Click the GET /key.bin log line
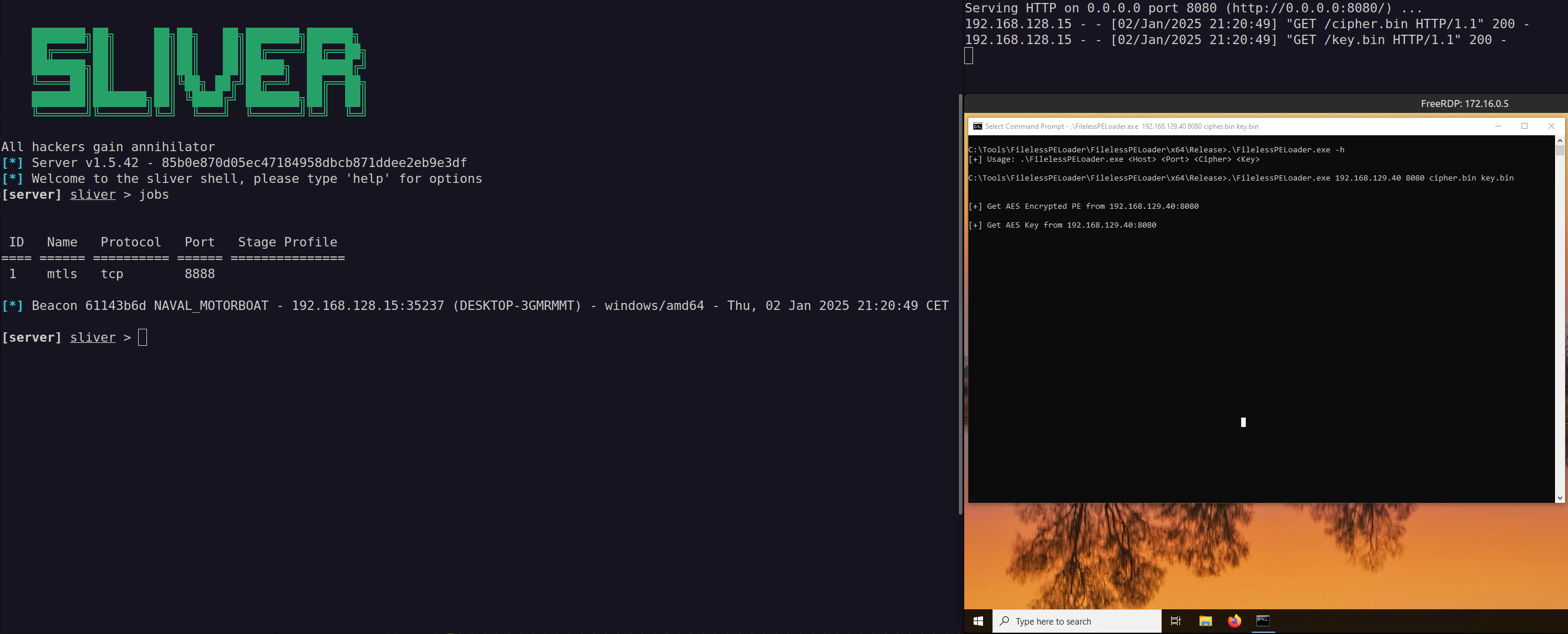1568x634 pixels. (x=1236, y=39)
